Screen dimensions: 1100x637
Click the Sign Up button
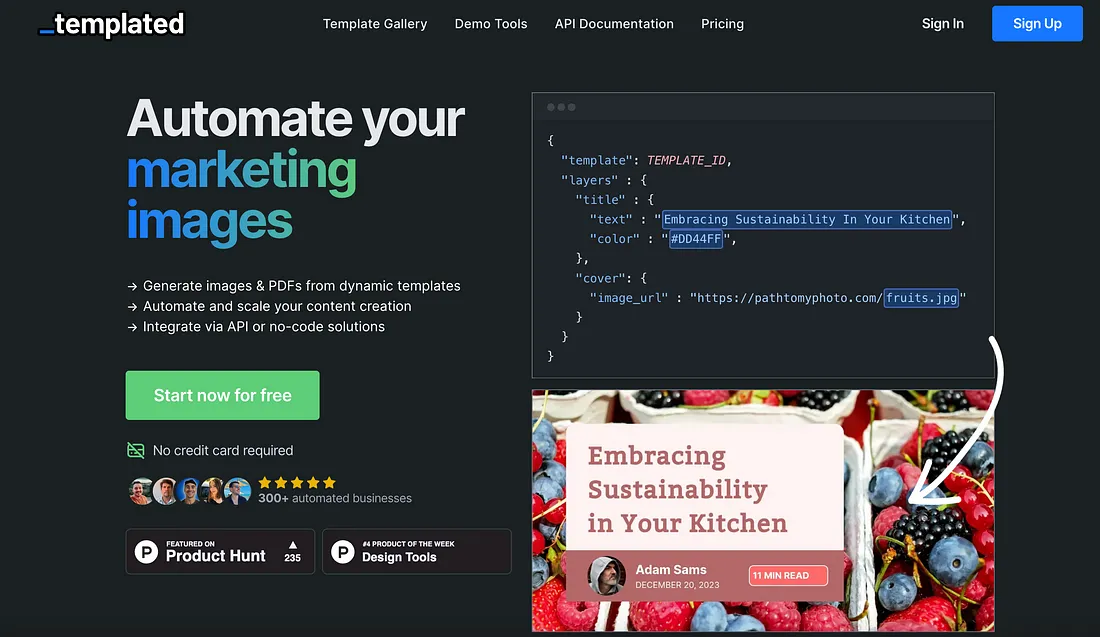pos(1037,23)
